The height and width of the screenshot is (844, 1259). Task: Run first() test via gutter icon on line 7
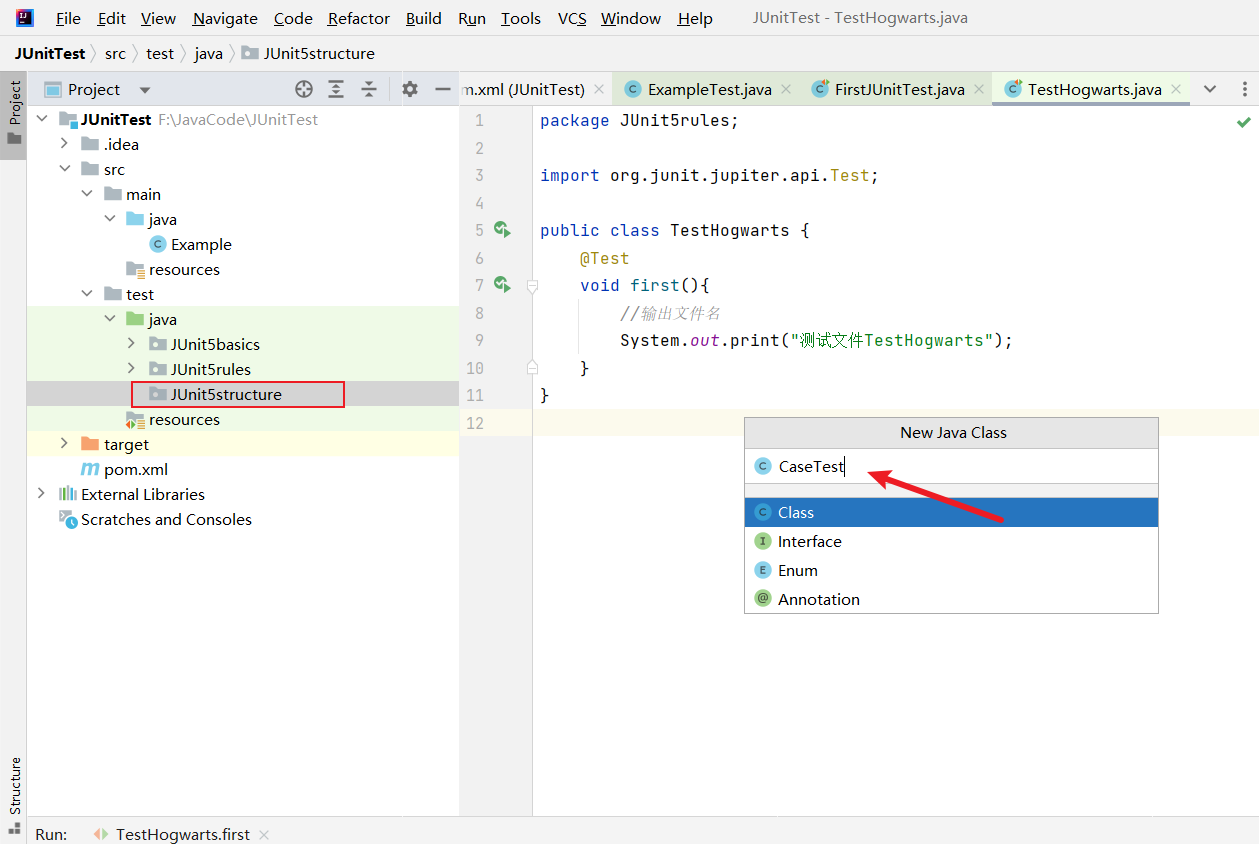pos(502,285)
